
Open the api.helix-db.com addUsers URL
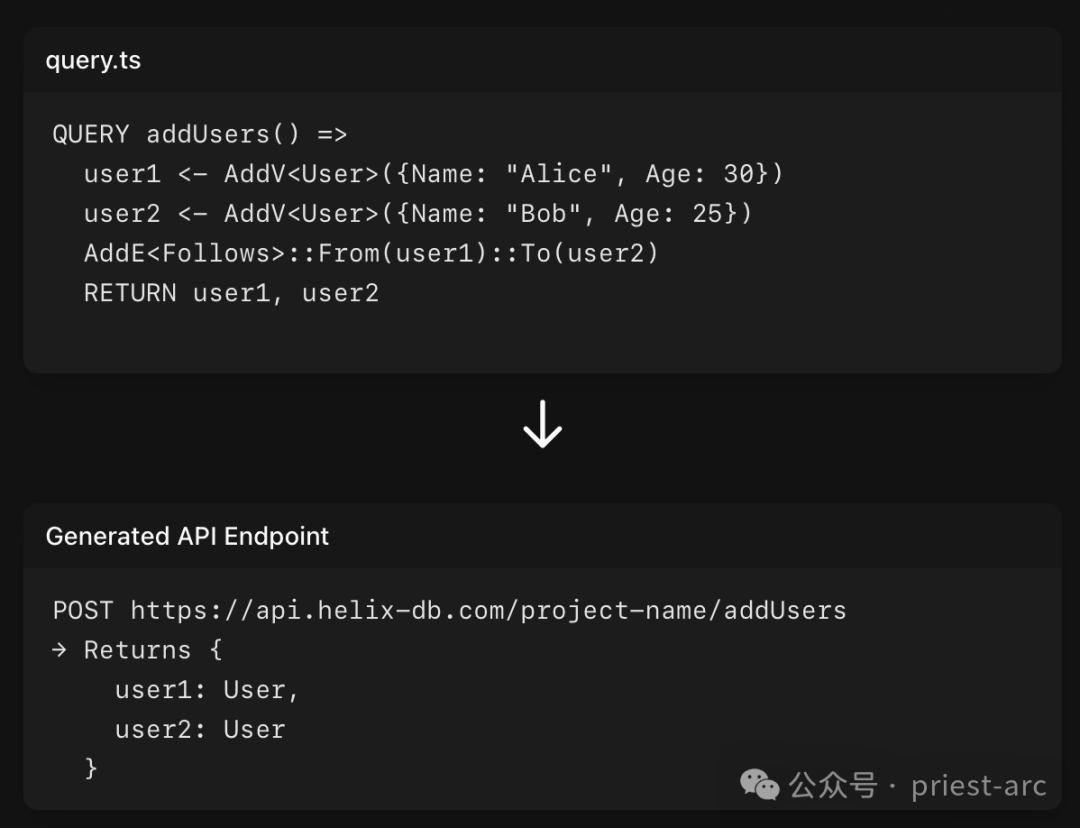488,610
